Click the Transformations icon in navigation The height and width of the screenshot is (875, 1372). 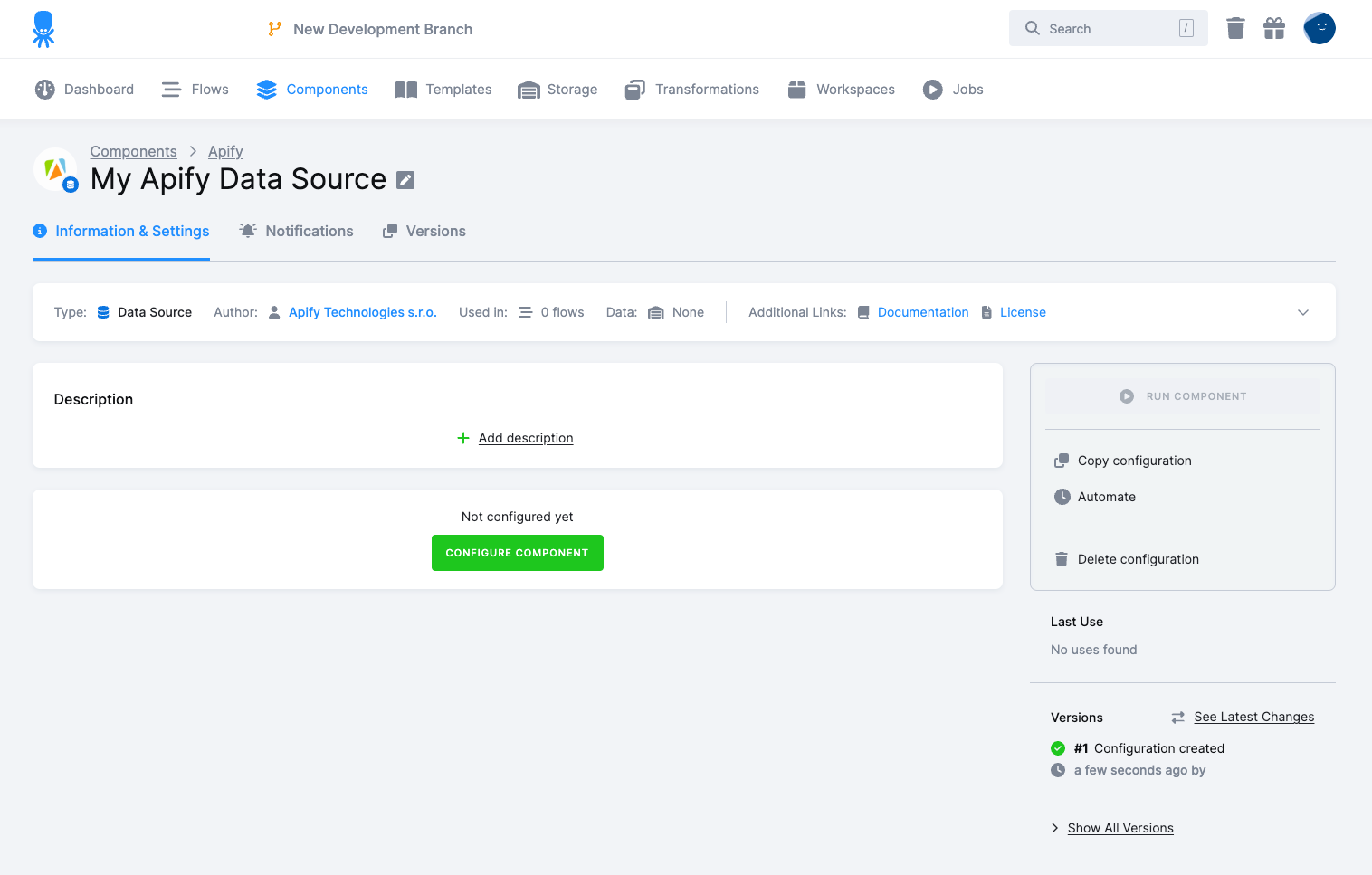(634, 89)
